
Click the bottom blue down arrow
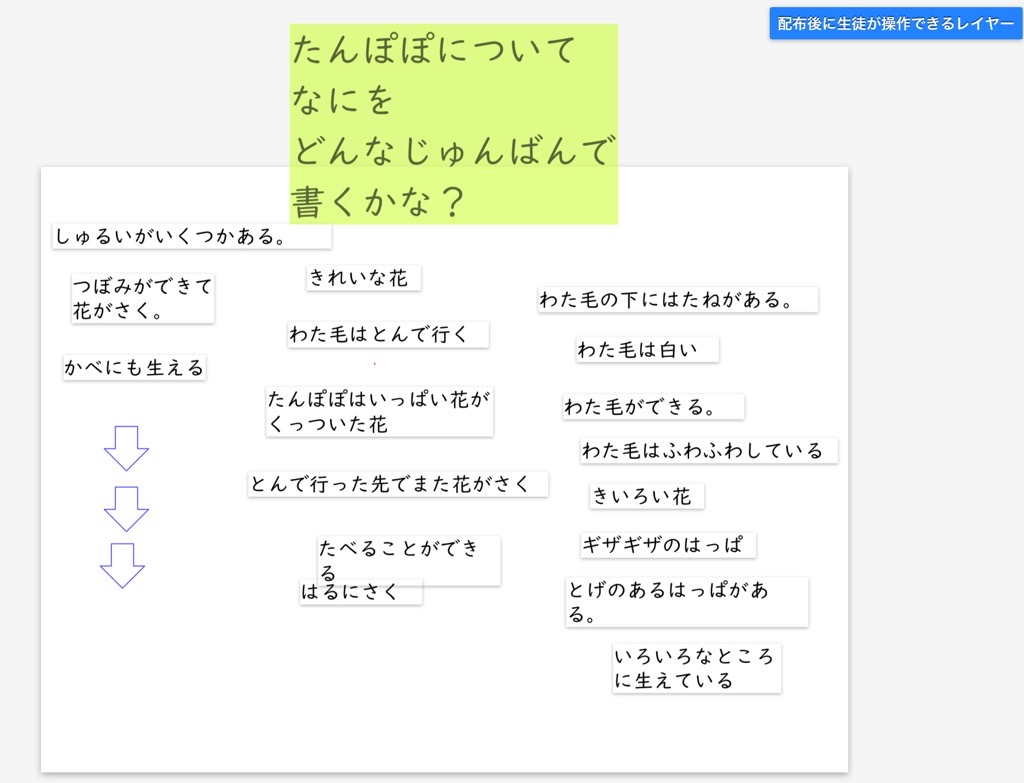coord(123,565)
